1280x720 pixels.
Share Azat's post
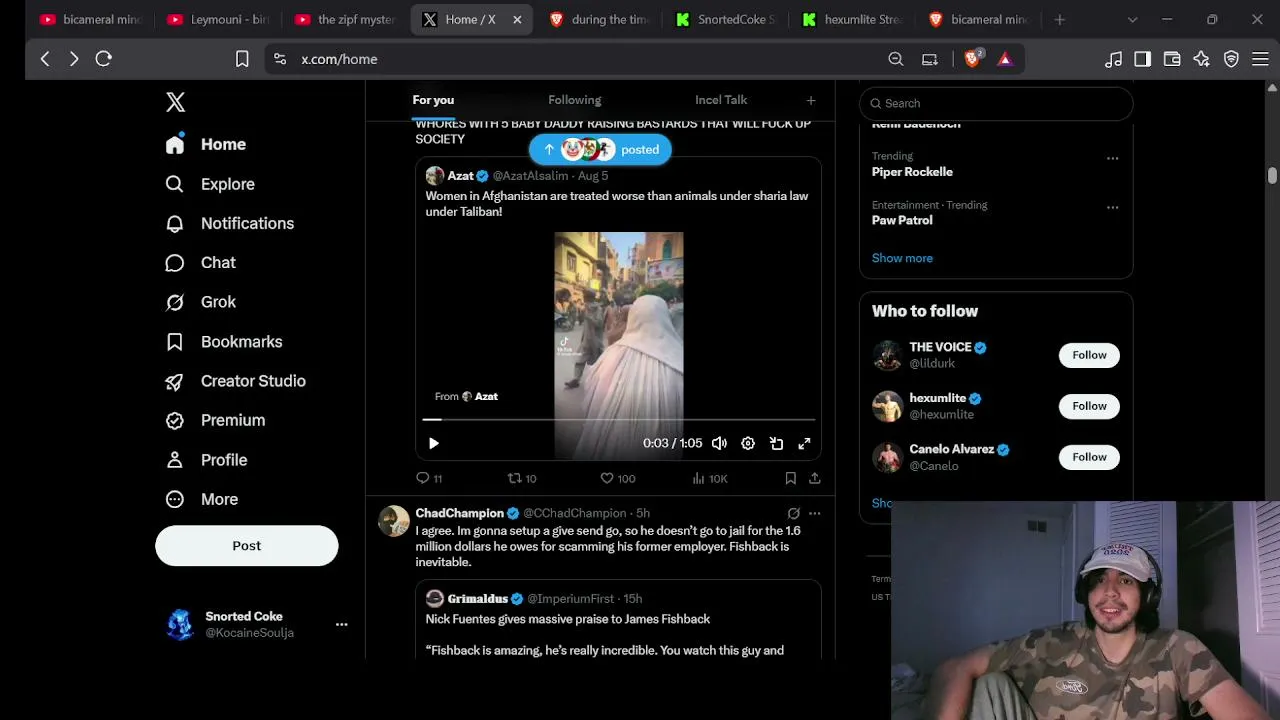pos(815,478)
